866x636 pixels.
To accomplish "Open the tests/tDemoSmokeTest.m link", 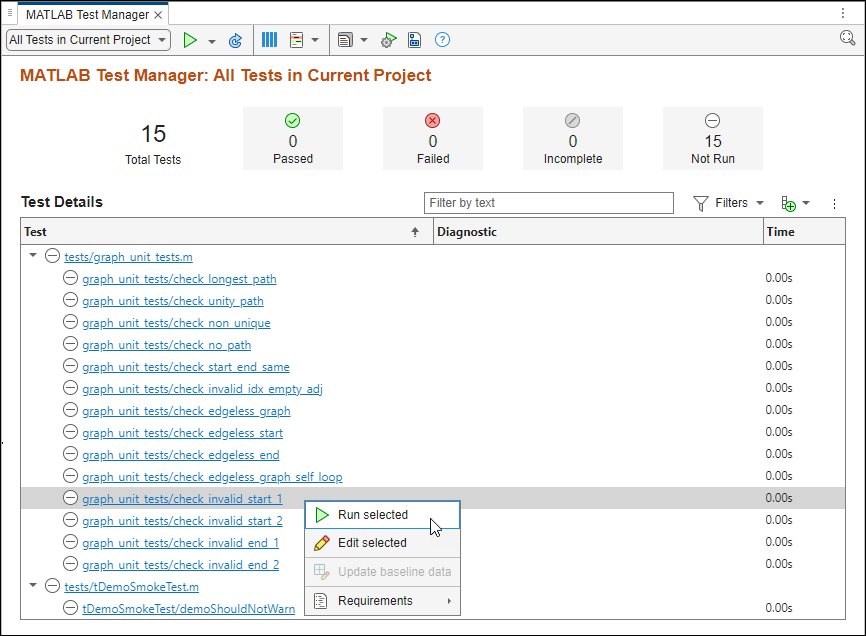I will point(131,587).
